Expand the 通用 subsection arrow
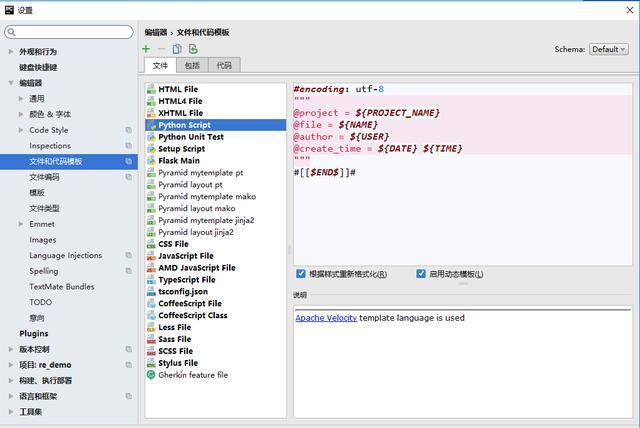 pyautogui.click(x=21, y=98)
